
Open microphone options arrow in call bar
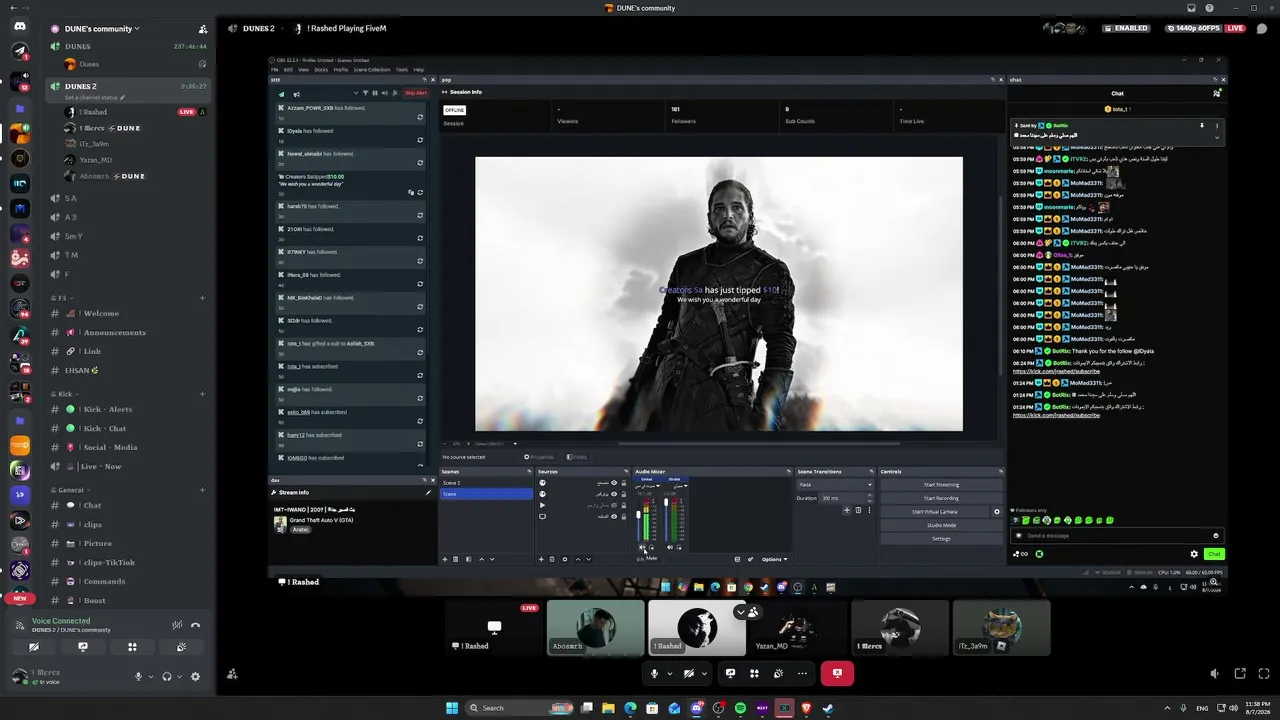670,673
